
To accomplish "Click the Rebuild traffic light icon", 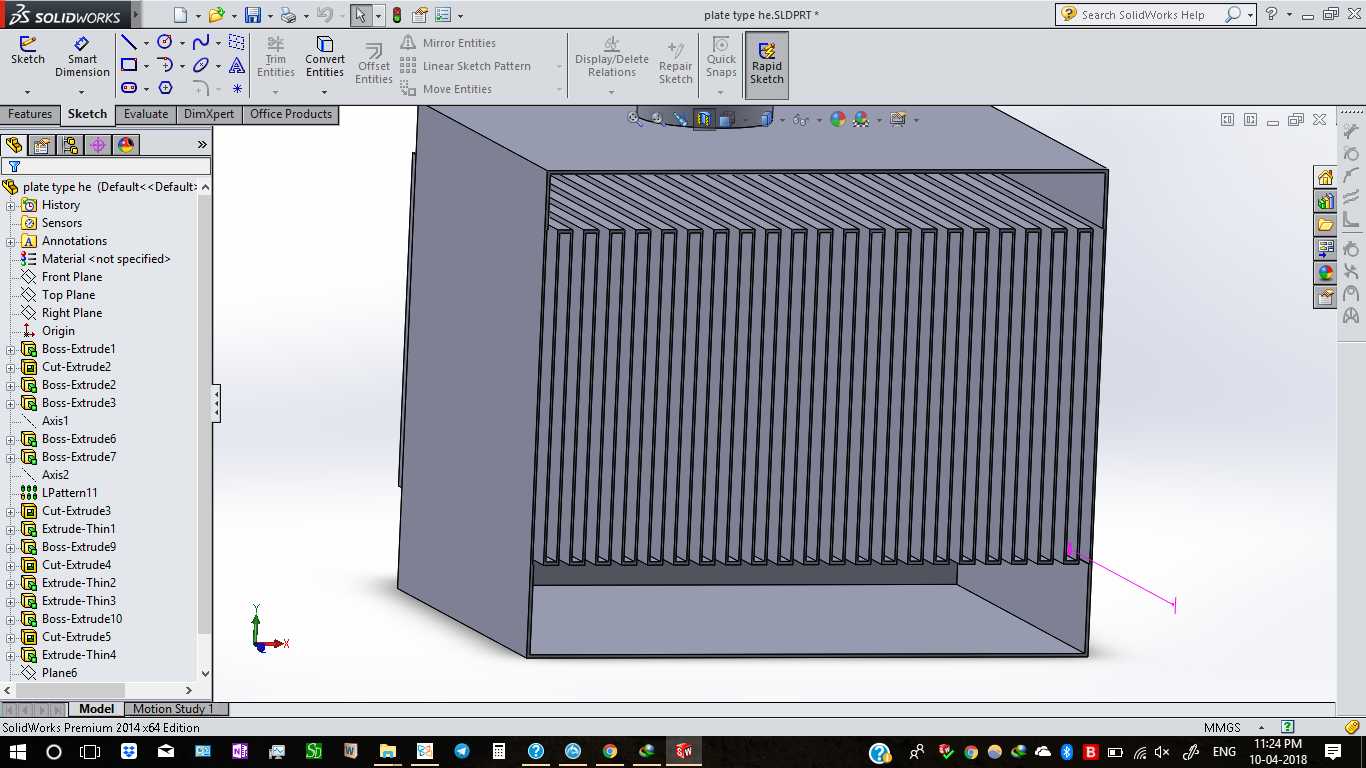I will (397, 15).
